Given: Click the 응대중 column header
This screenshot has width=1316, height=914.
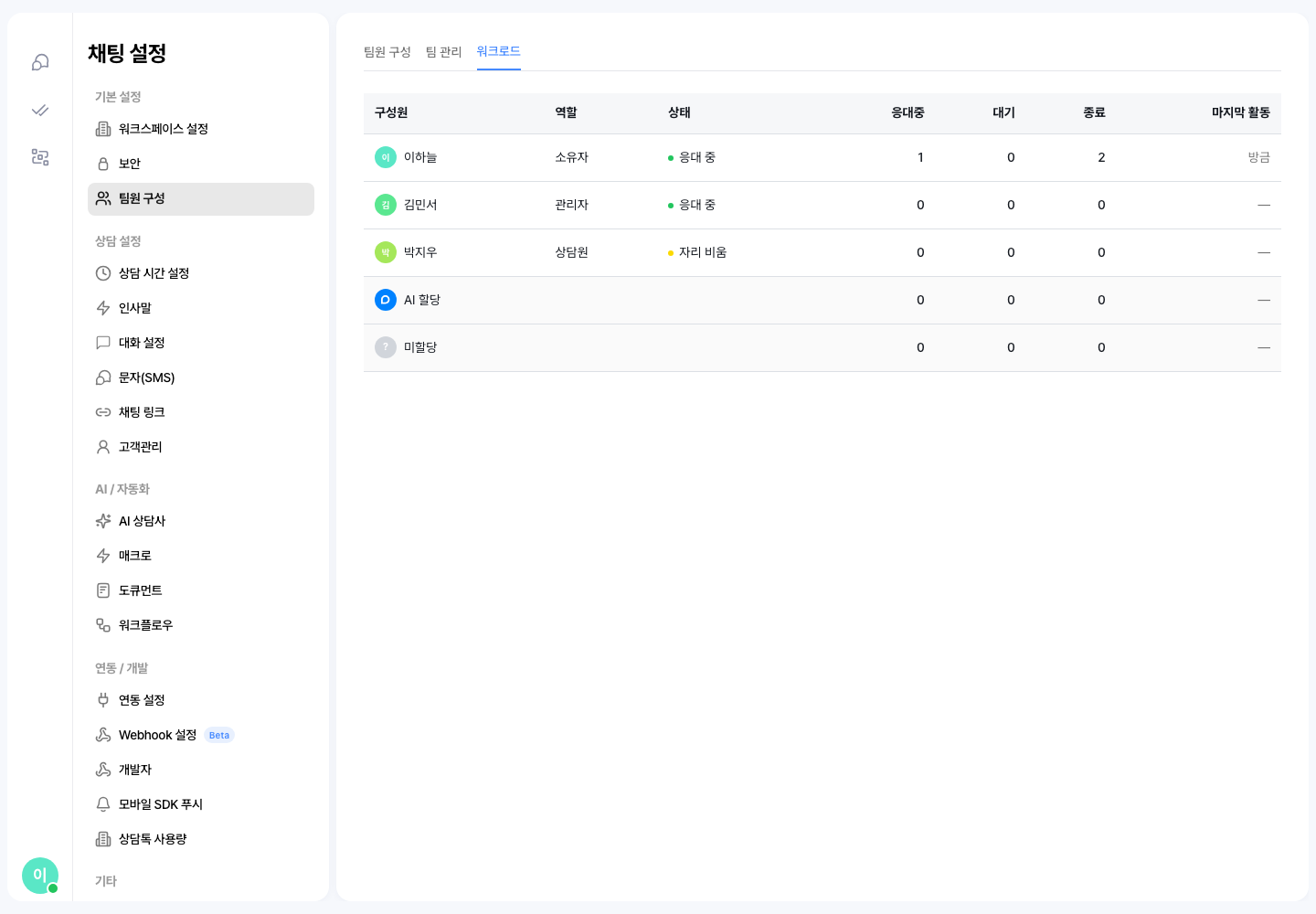Looking at the screenshot, I should (907, 112).
